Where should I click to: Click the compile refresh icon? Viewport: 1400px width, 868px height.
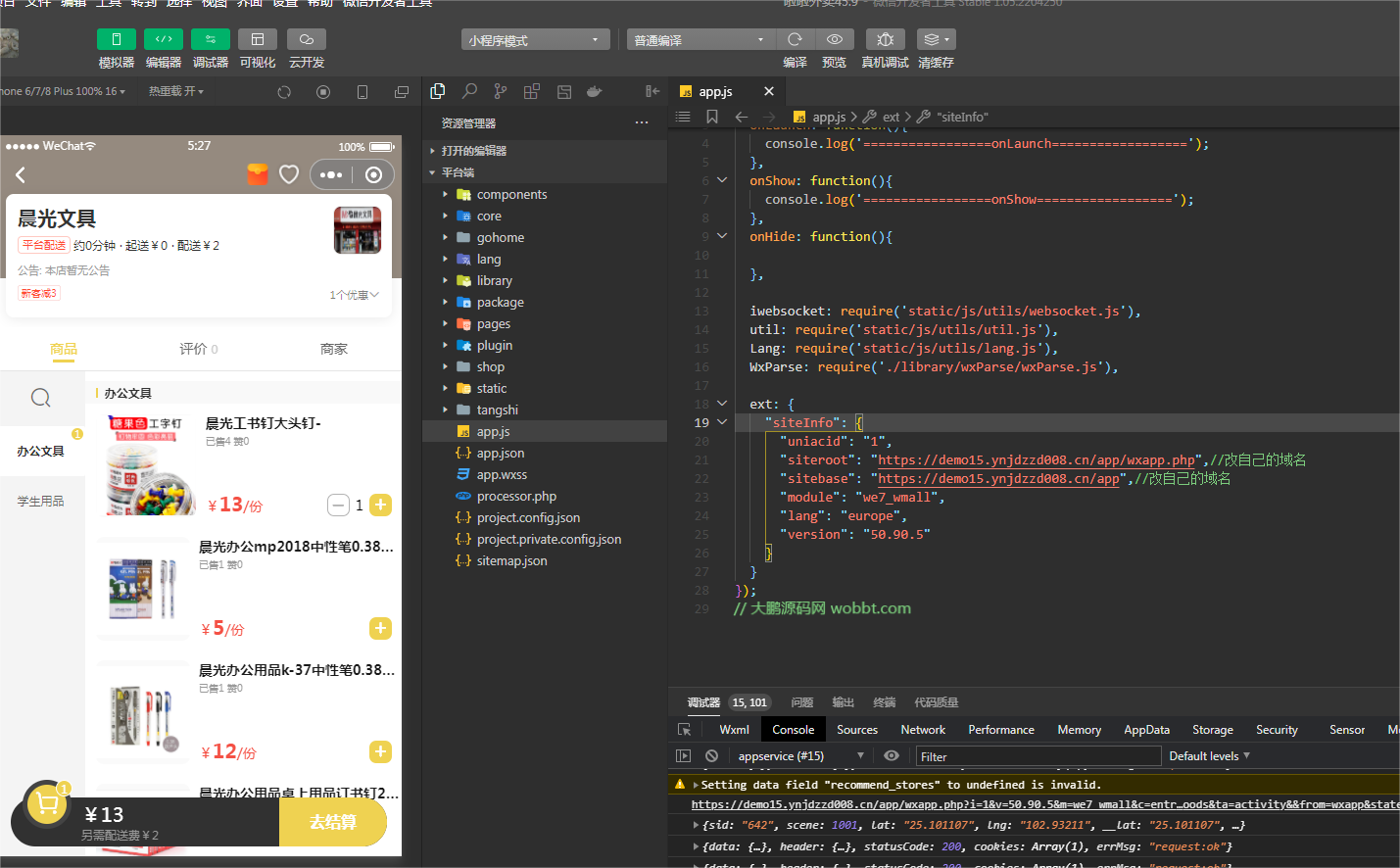795,39
